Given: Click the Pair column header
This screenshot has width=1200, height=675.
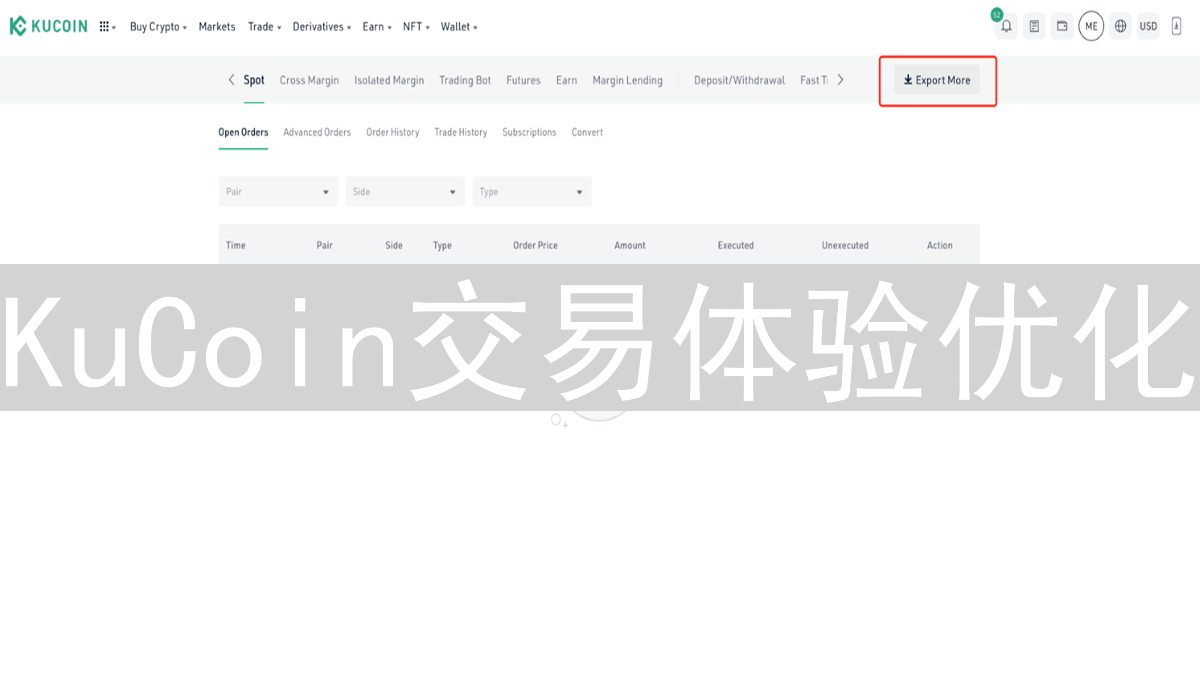Looking at the screenshot, I should click(325, 245).
